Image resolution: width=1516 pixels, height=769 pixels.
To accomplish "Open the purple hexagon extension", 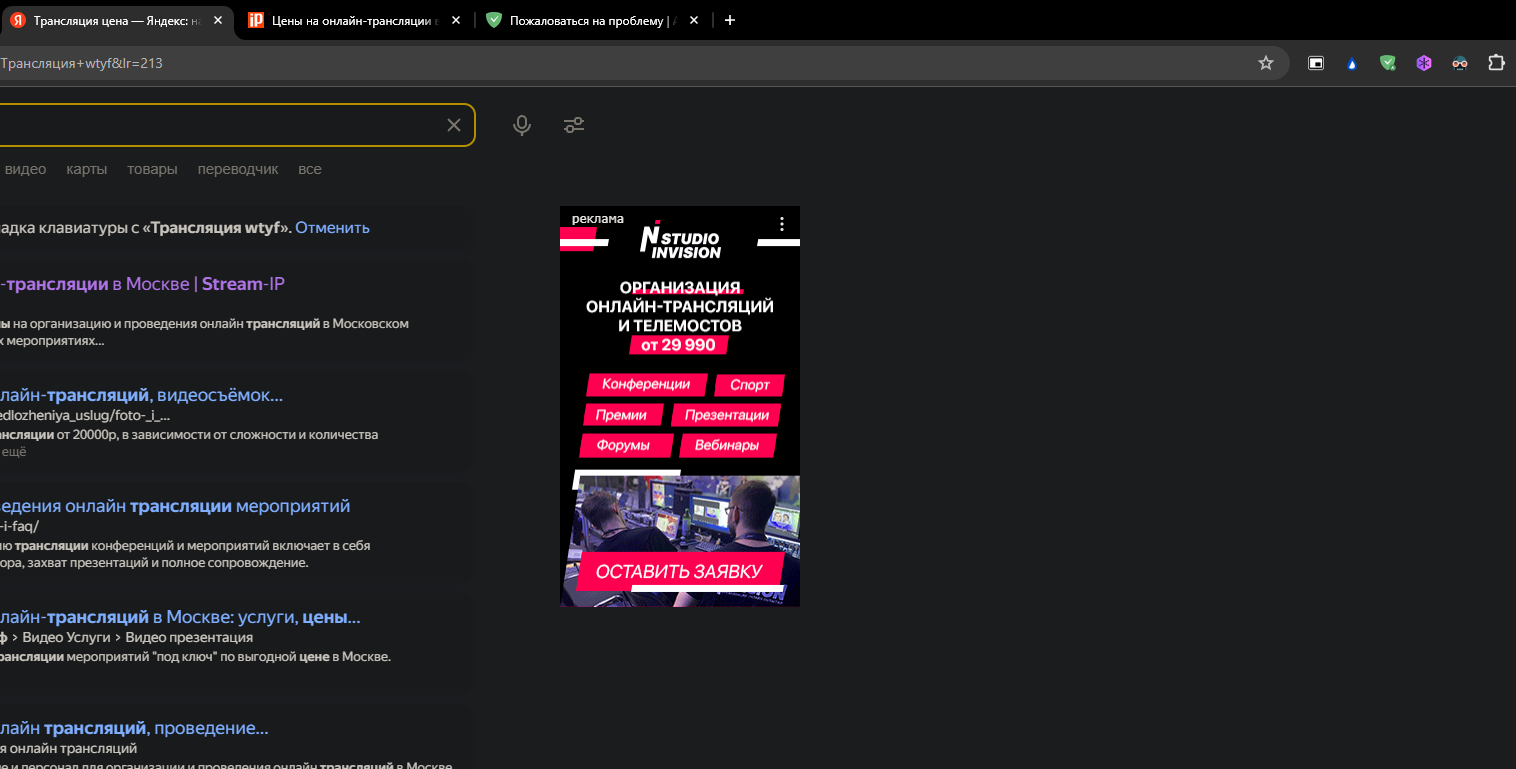I will pyautogui.click(x=1423, y=62).
